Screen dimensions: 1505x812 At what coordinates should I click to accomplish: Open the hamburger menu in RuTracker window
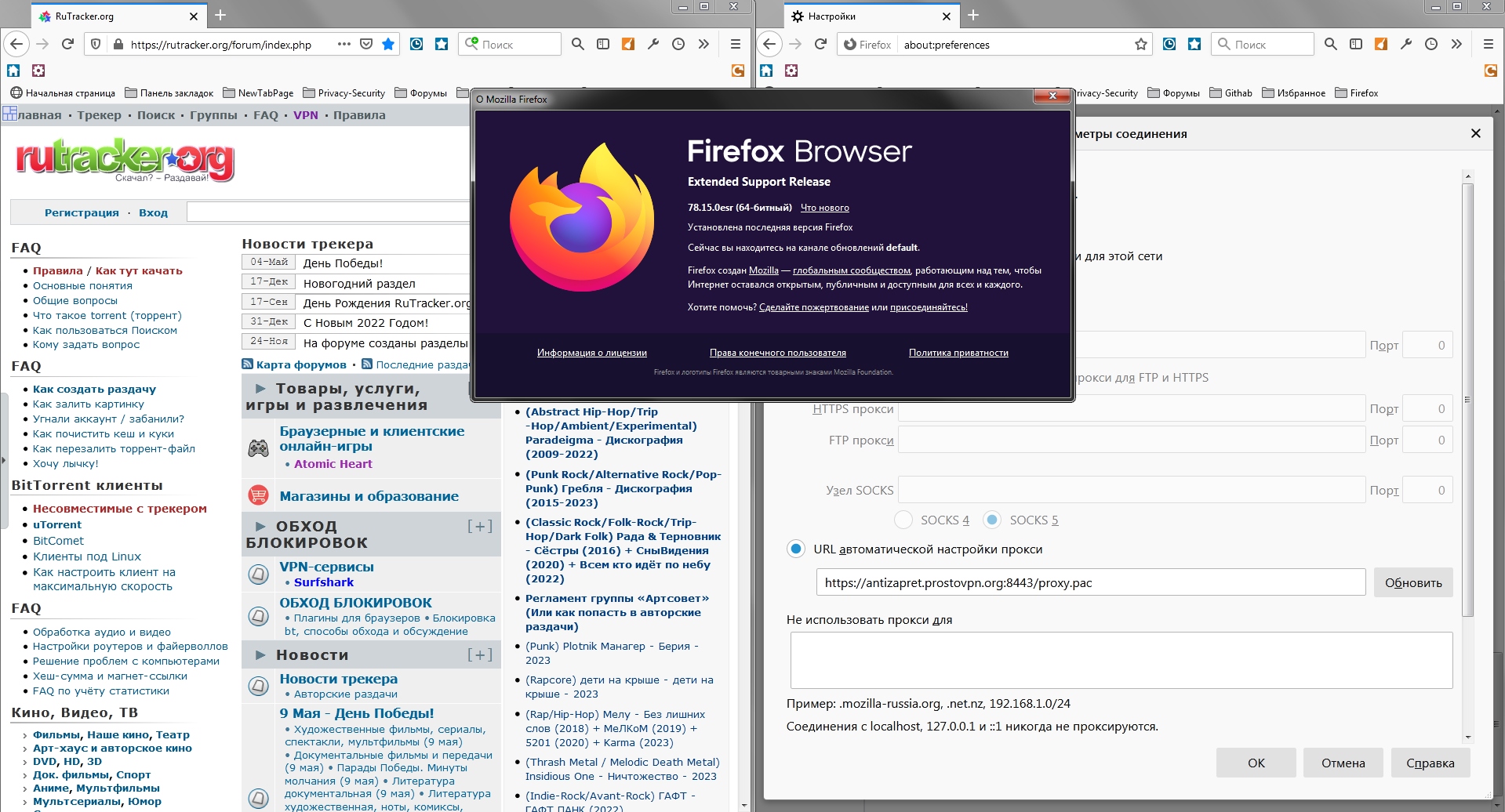[735, 45]
